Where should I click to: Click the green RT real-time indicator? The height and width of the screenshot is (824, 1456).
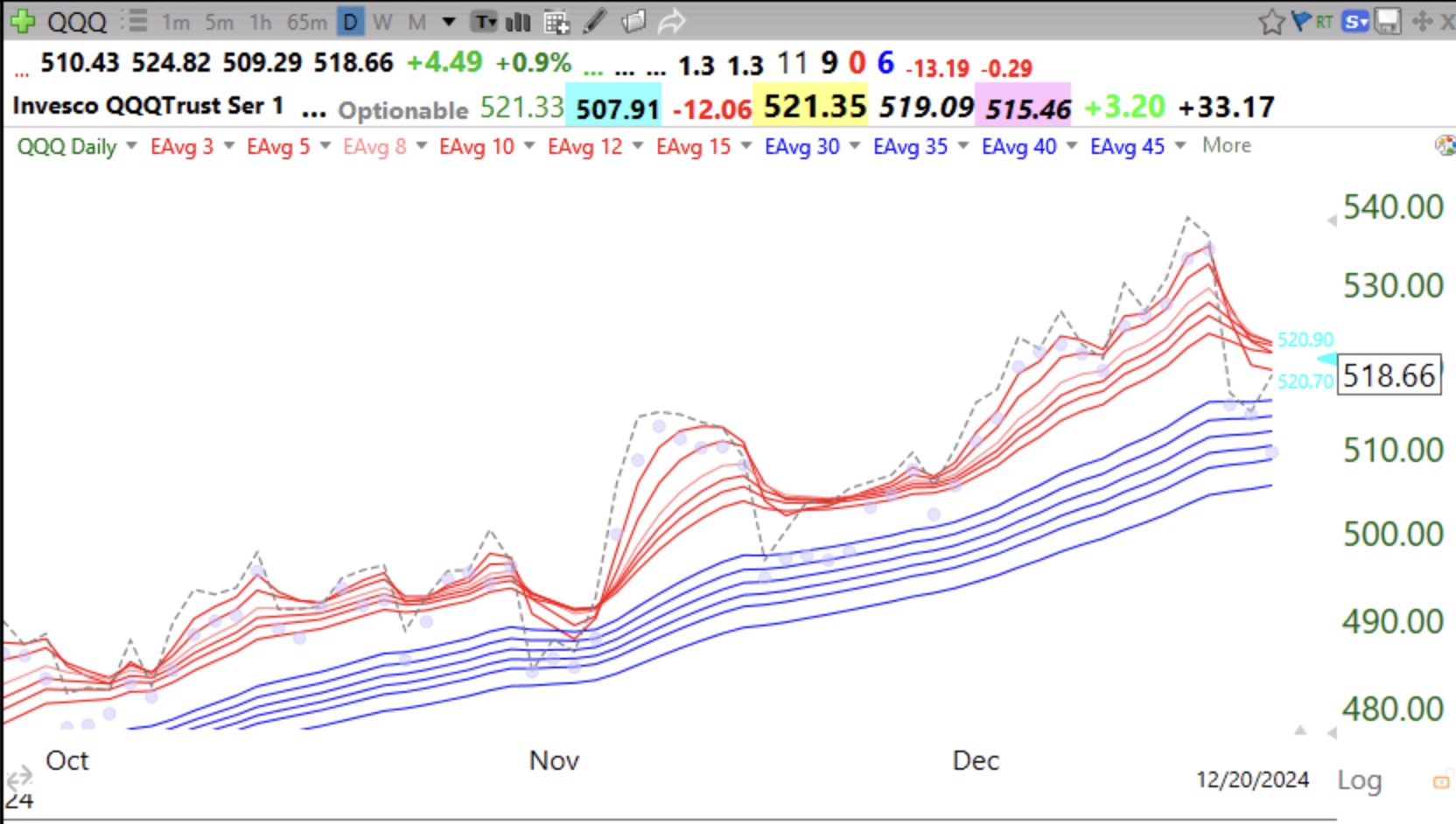tap(1324, 22)
